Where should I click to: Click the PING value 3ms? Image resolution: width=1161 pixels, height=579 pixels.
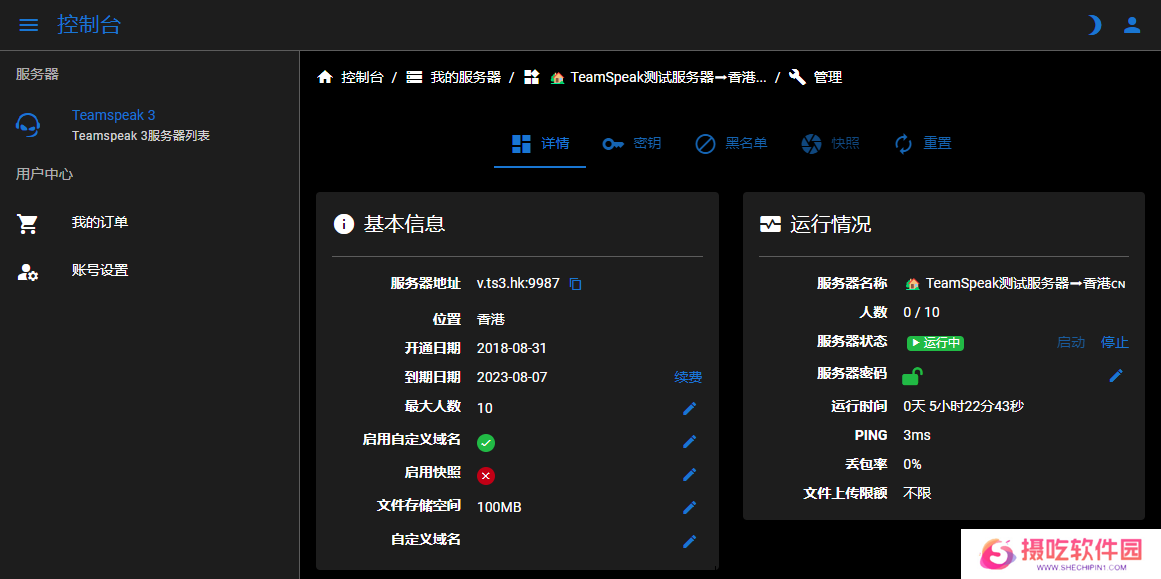(917, 435)
